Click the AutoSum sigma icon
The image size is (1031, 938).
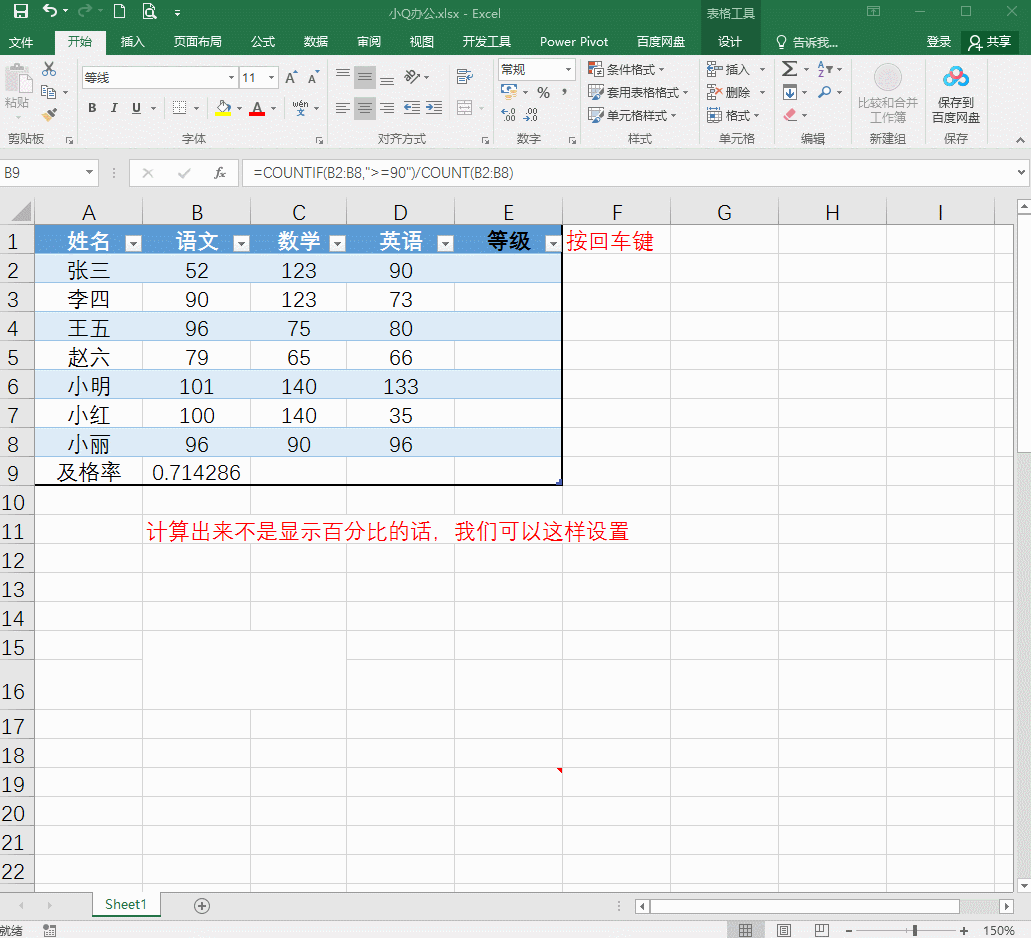[789, 69]
